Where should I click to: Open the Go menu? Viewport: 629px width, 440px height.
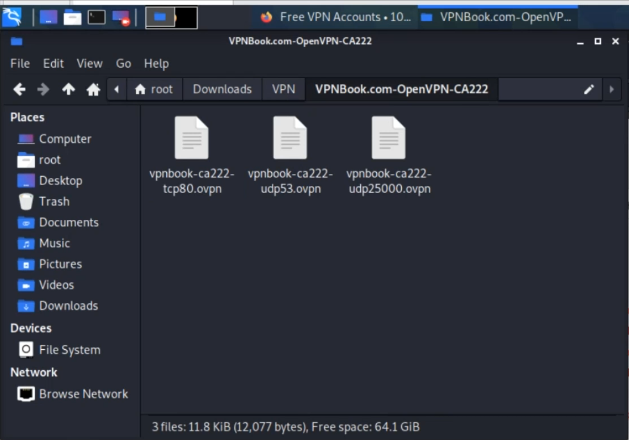click(x=123, y=63)
